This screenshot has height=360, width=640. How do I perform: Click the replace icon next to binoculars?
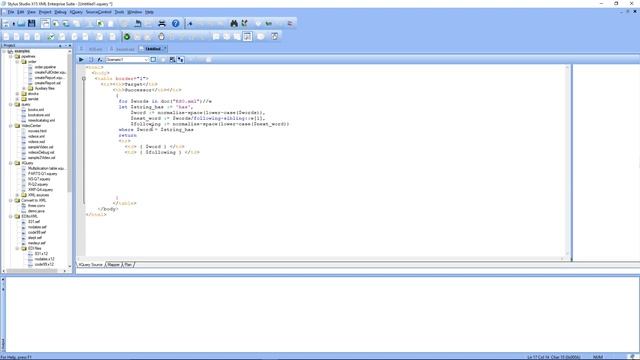coord(244,24)
